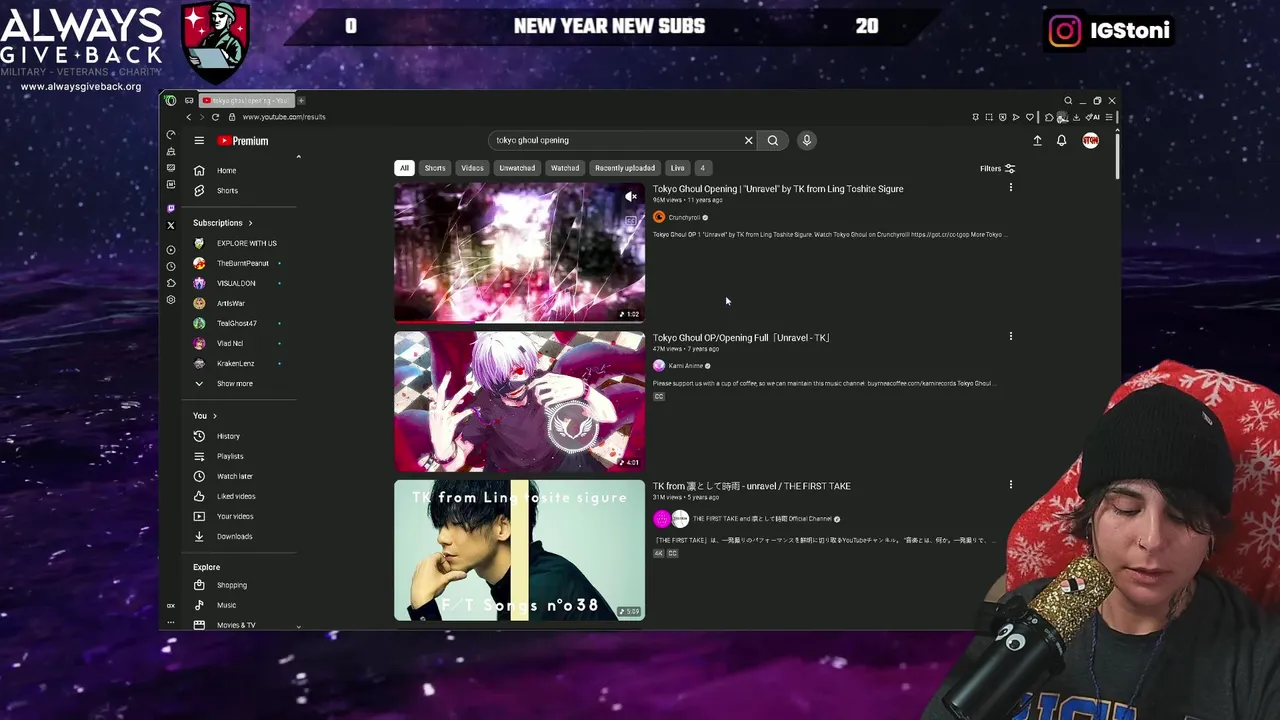The width and height of the screenshot is (1280, 720).
Task: Open the YouTube hamburger guide menu
Action: click(199, 141)
